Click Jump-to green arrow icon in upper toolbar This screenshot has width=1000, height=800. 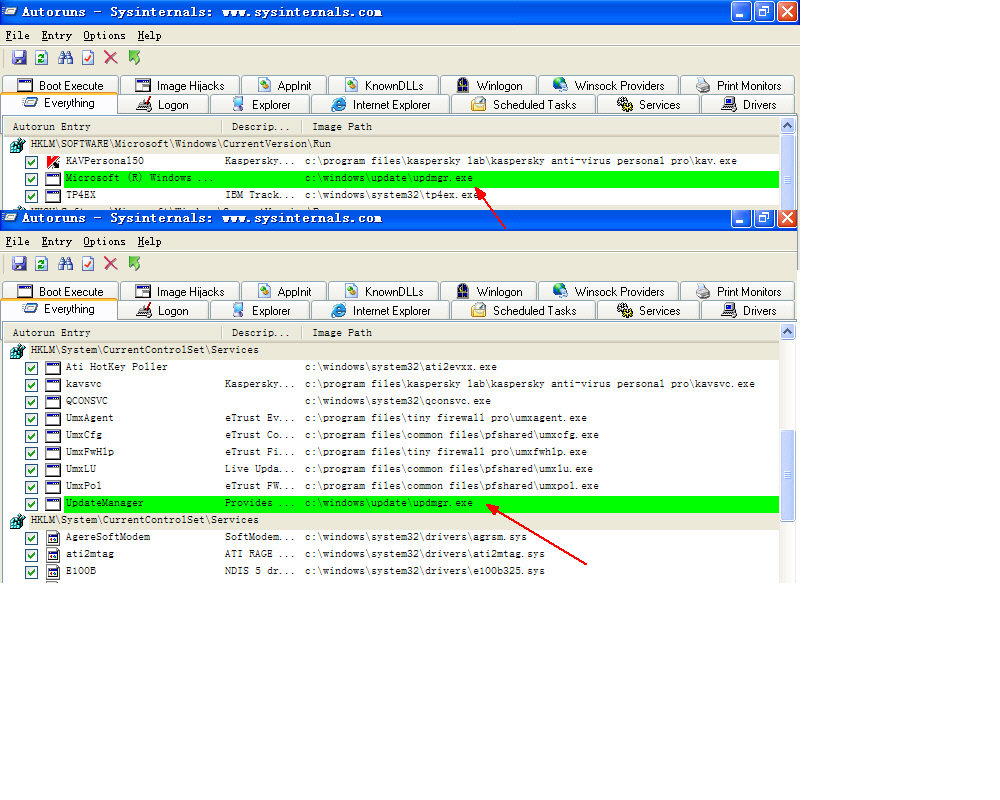[134, 58]
